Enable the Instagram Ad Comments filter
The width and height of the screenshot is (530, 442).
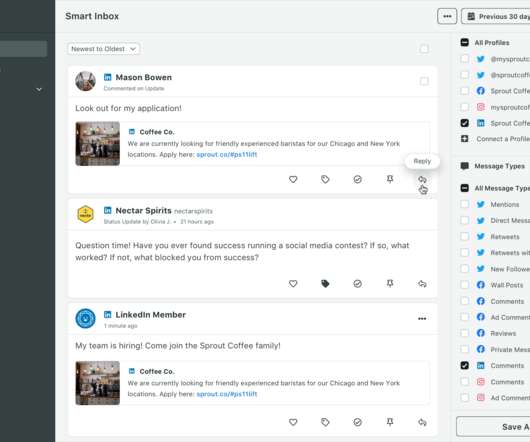point(465,397)
